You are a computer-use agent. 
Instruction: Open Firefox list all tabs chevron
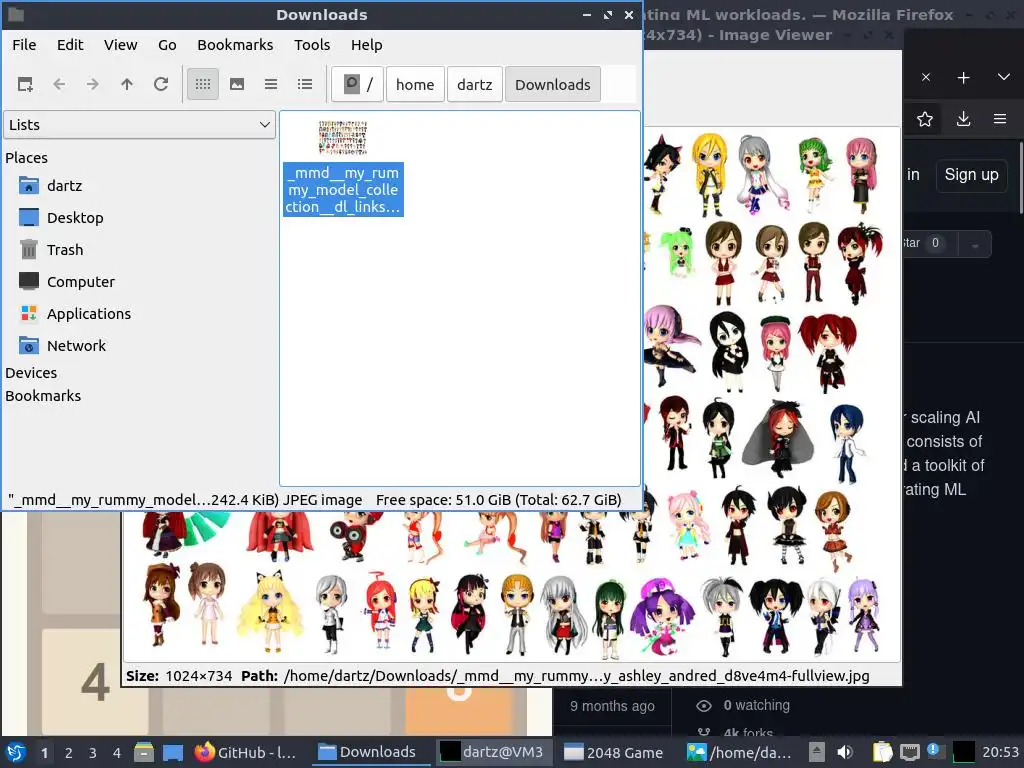[x=1004, y=77]
